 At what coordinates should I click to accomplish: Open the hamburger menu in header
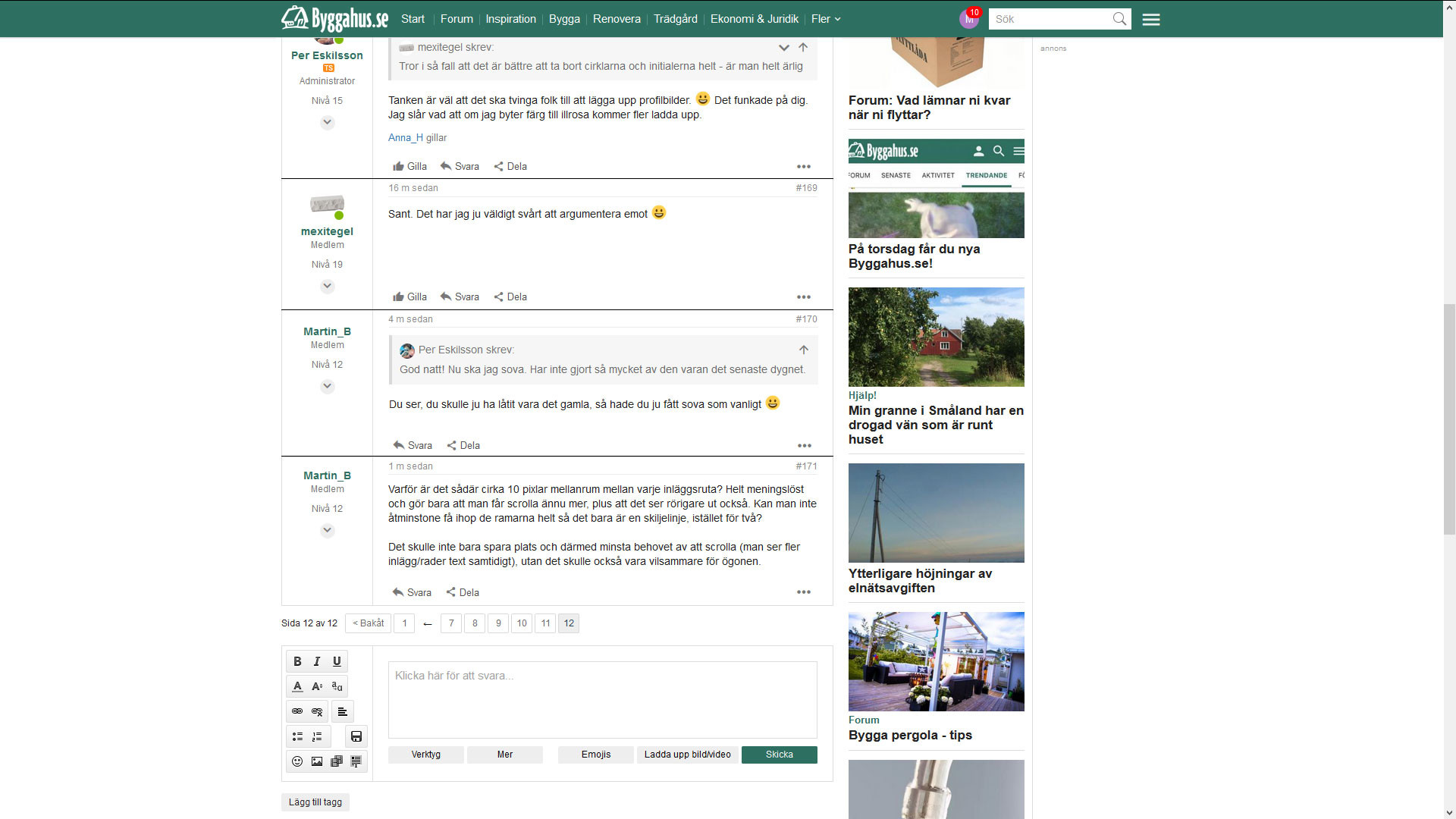(1150, 20)
